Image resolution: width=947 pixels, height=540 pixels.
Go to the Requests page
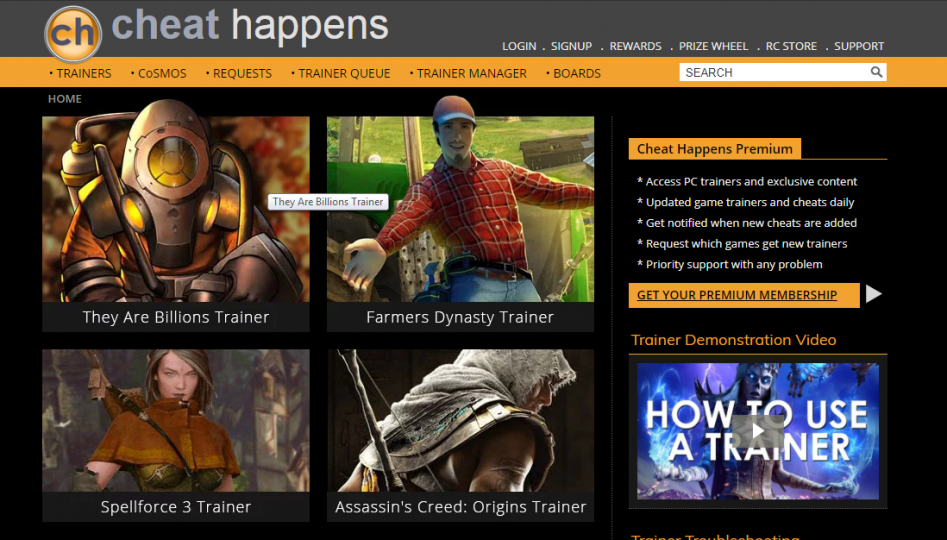[242, 73]
